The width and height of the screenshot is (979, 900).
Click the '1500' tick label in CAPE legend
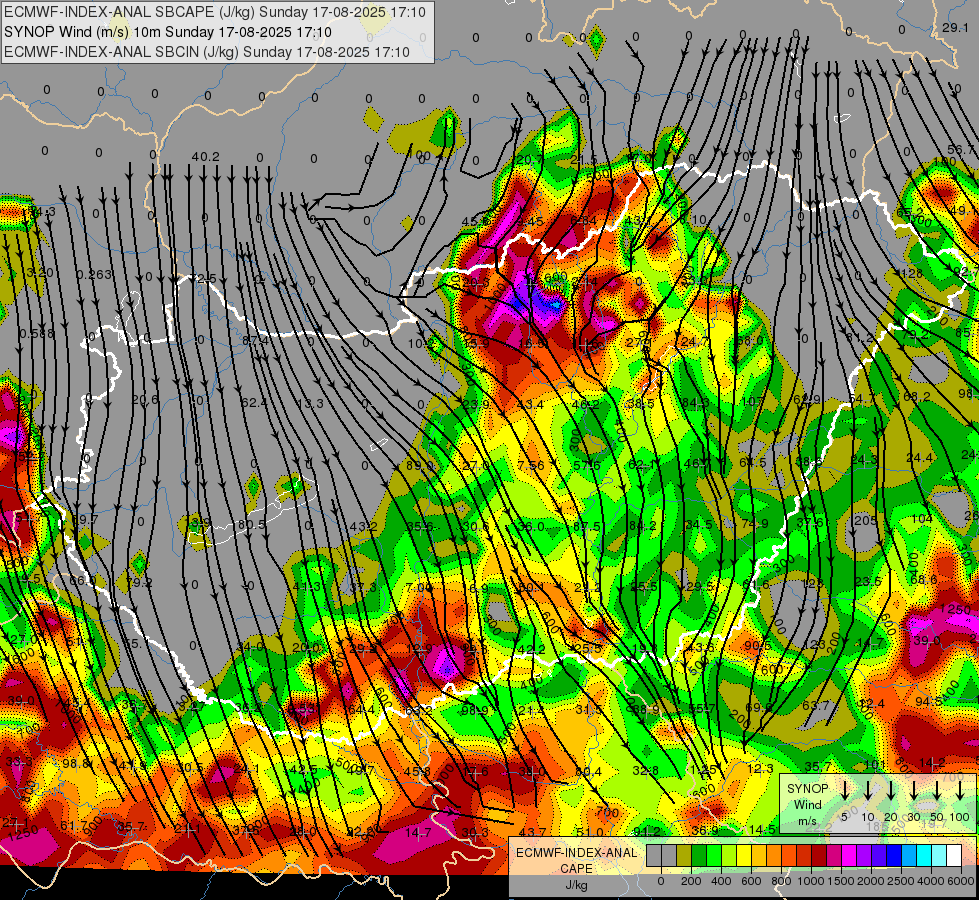tap(841, 881)
